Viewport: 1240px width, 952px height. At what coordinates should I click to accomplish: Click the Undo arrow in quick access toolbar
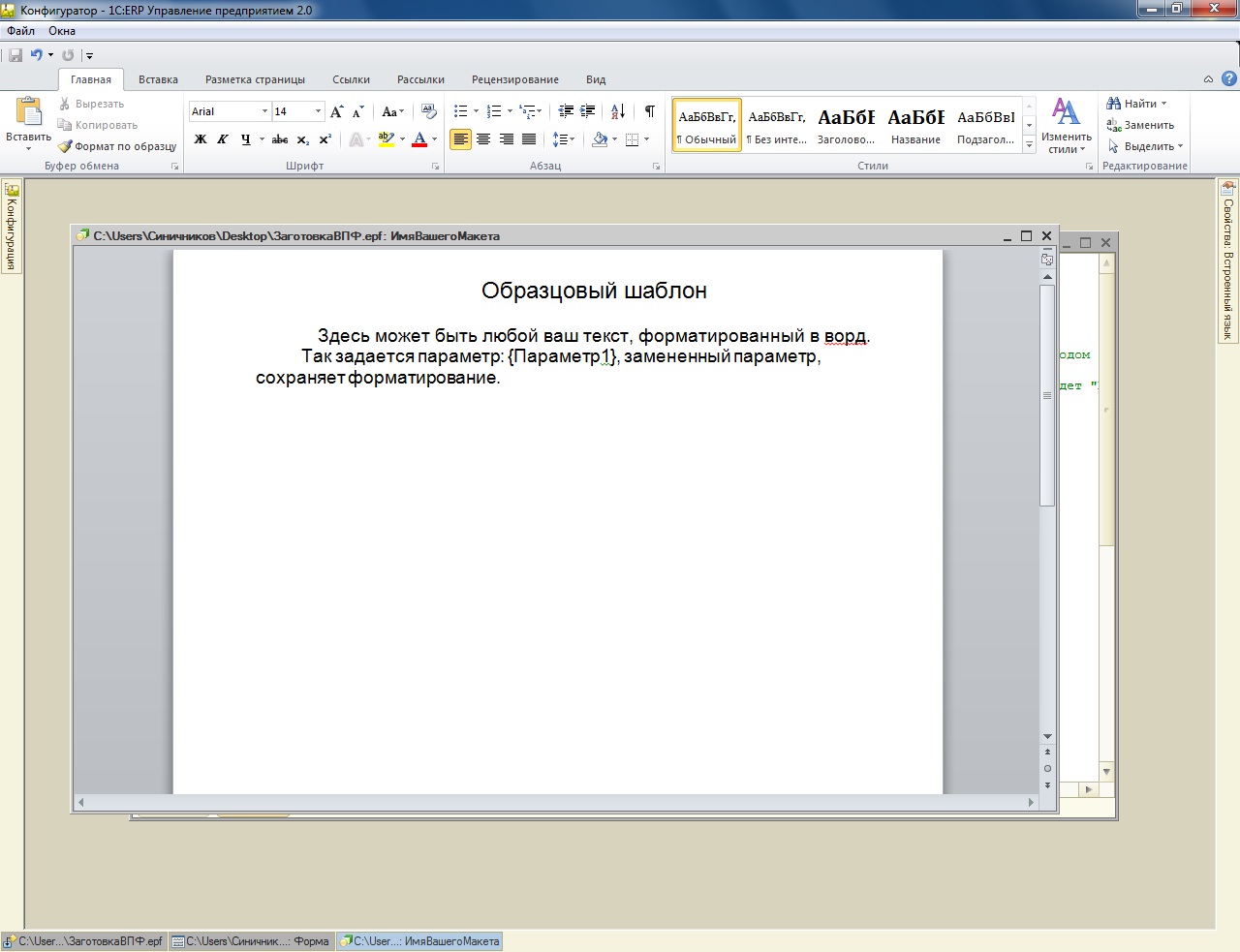36,55
